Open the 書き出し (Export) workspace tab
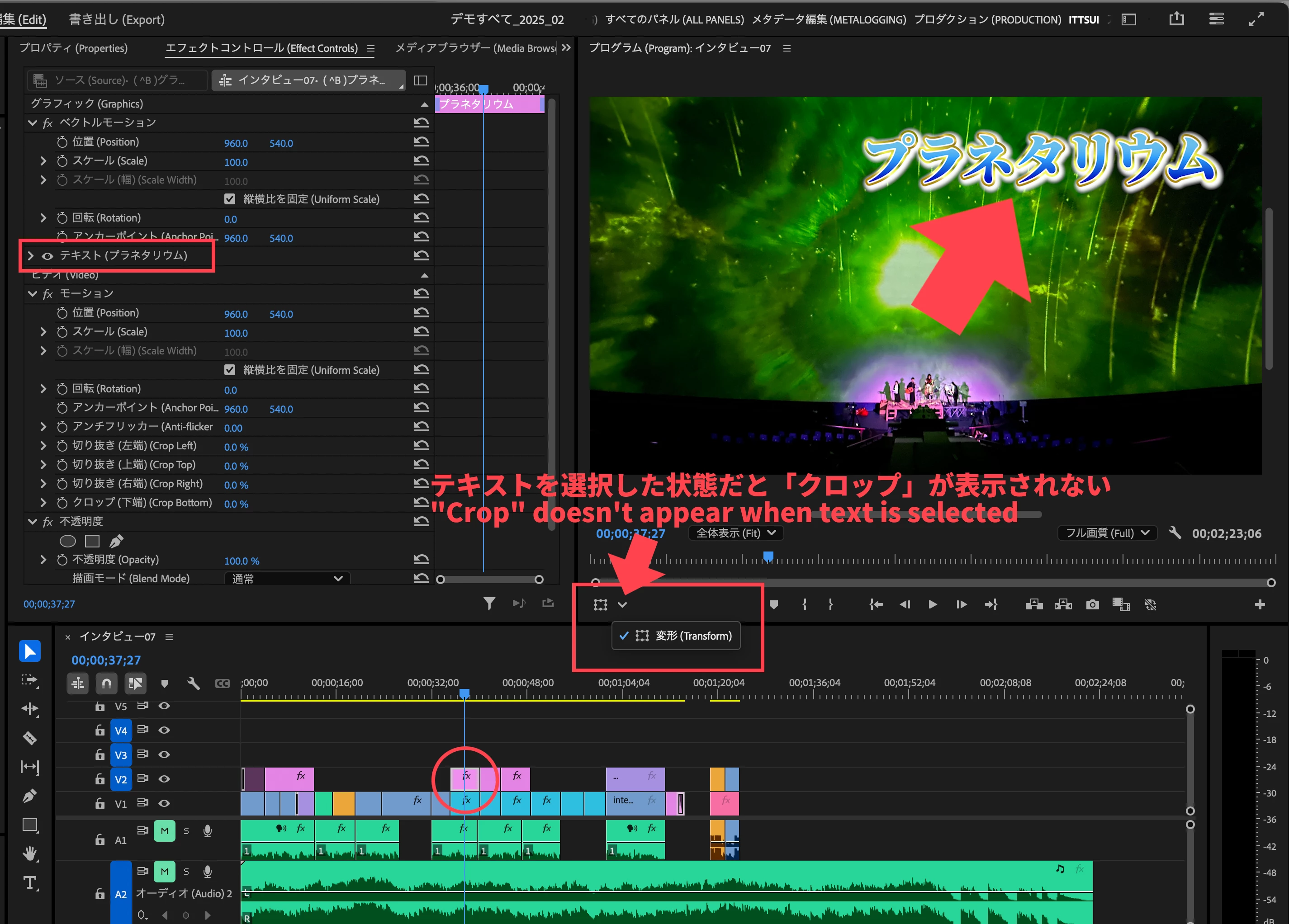Screen dimensions: 1289x924 pyautogui.click(x=117, y=19)
